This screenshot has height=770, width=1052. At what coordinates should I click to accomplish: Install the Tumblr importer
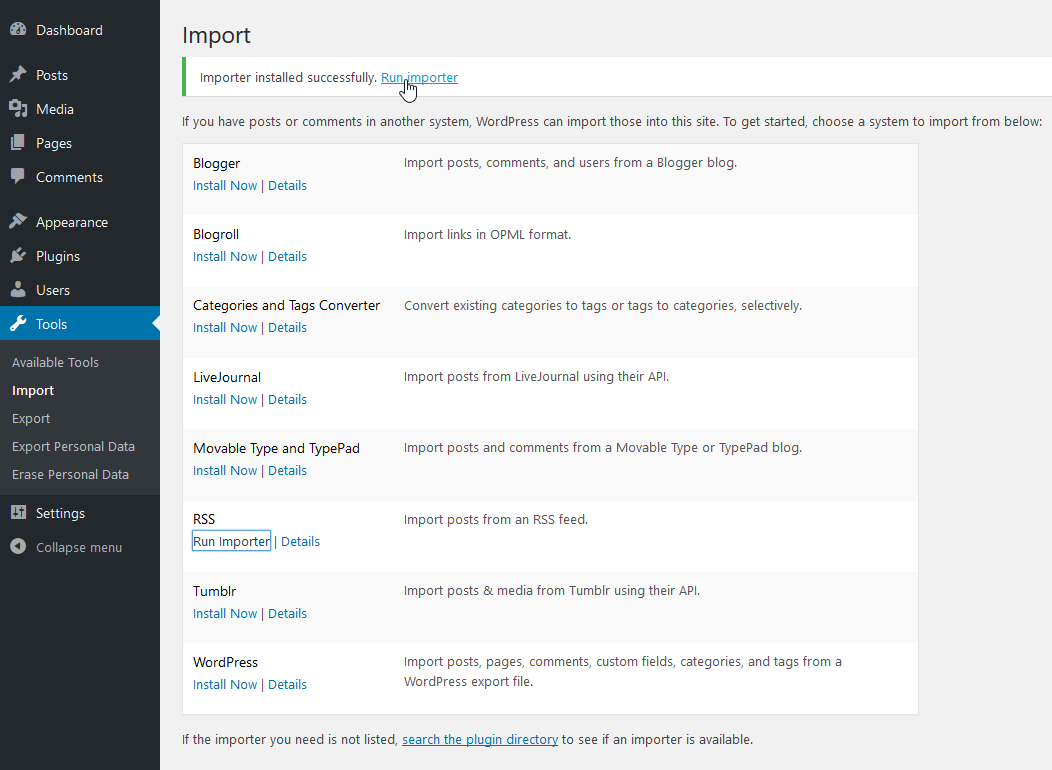[225, 613]
